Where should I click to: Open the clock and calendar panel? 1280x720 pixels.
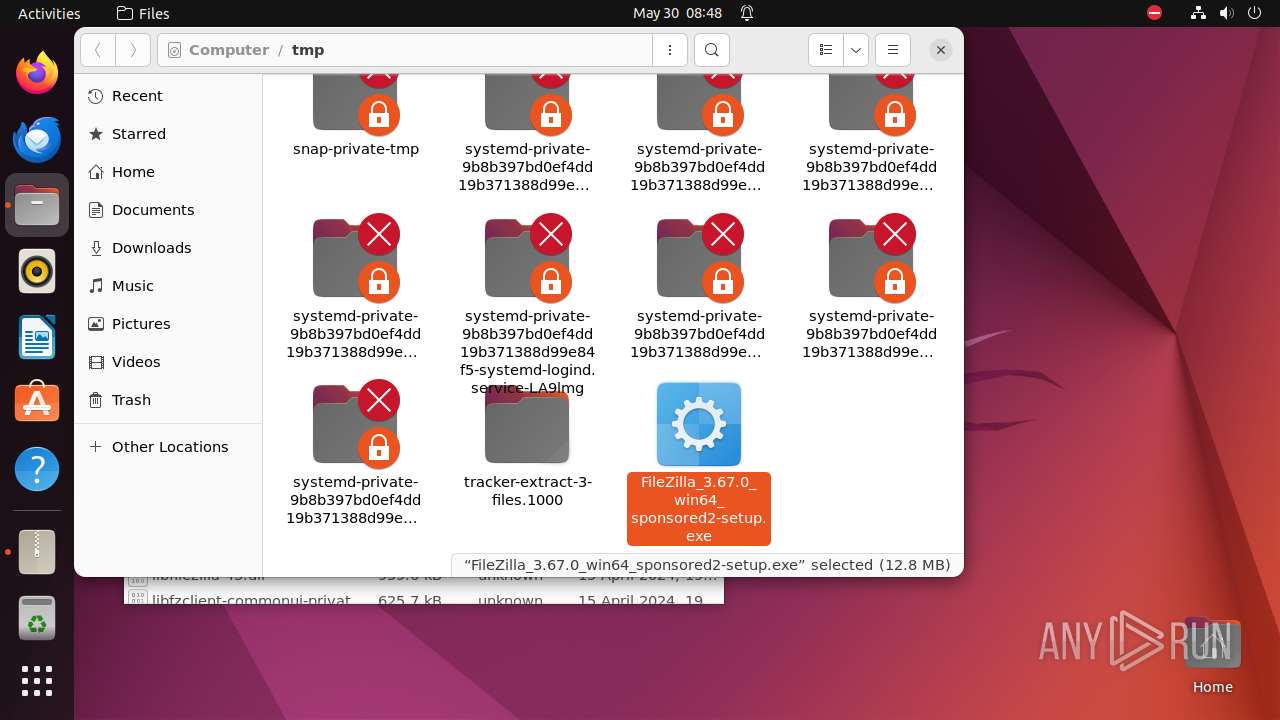tap(677, 13)
